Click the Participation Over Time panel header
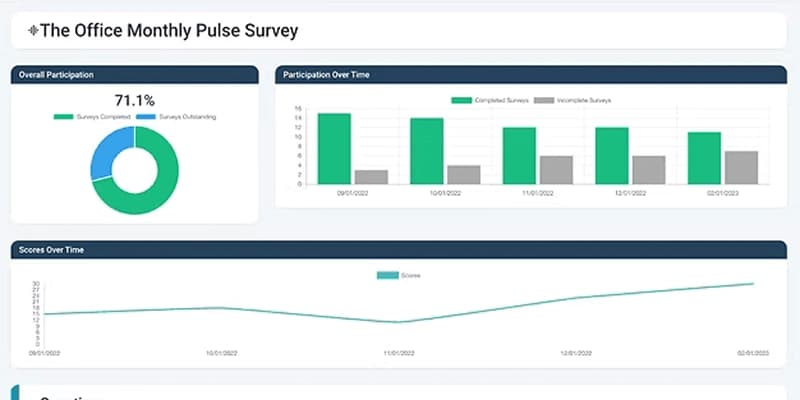This screenshot has width=800, height=400. tap(531, 75)
